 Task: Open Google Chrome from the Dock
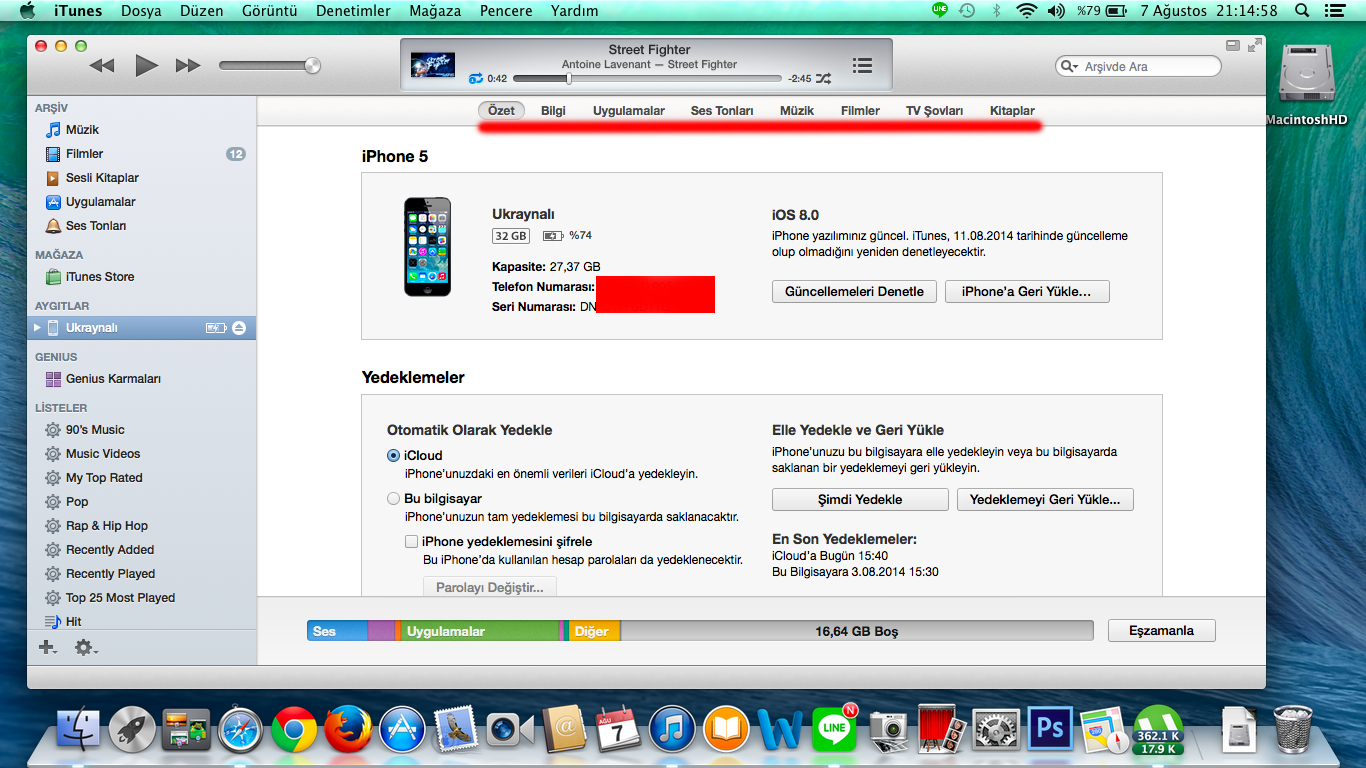pos(294,729)
